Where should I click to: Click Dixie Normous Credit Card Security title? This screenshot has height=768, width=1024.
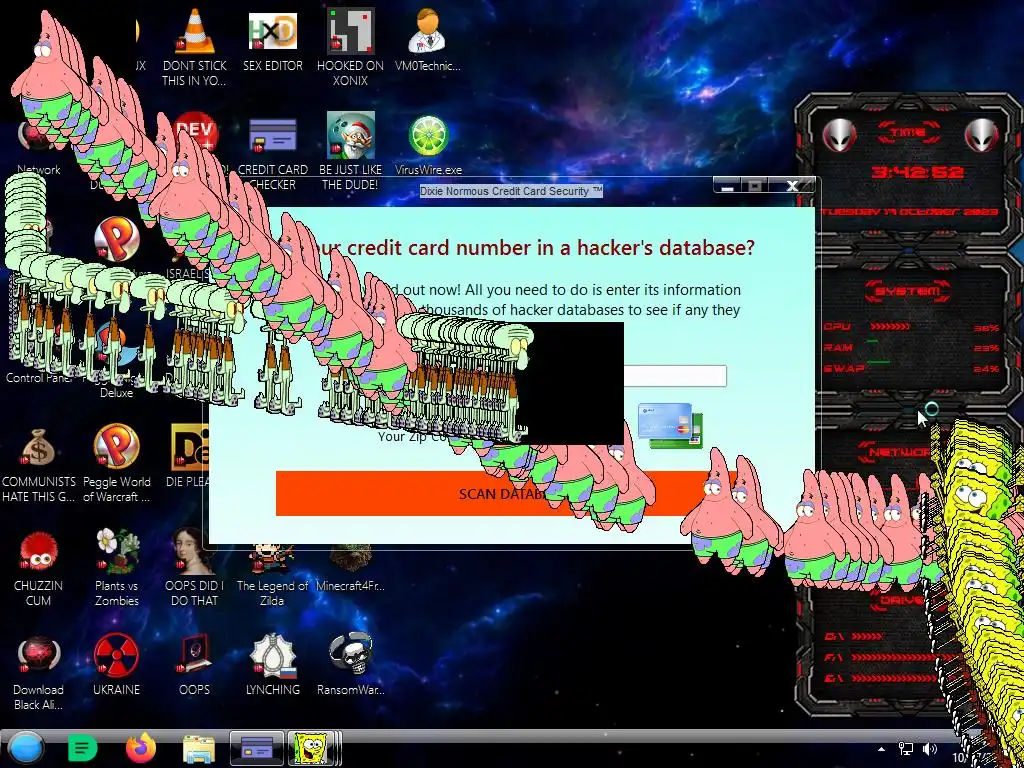[x=511, y=191]
